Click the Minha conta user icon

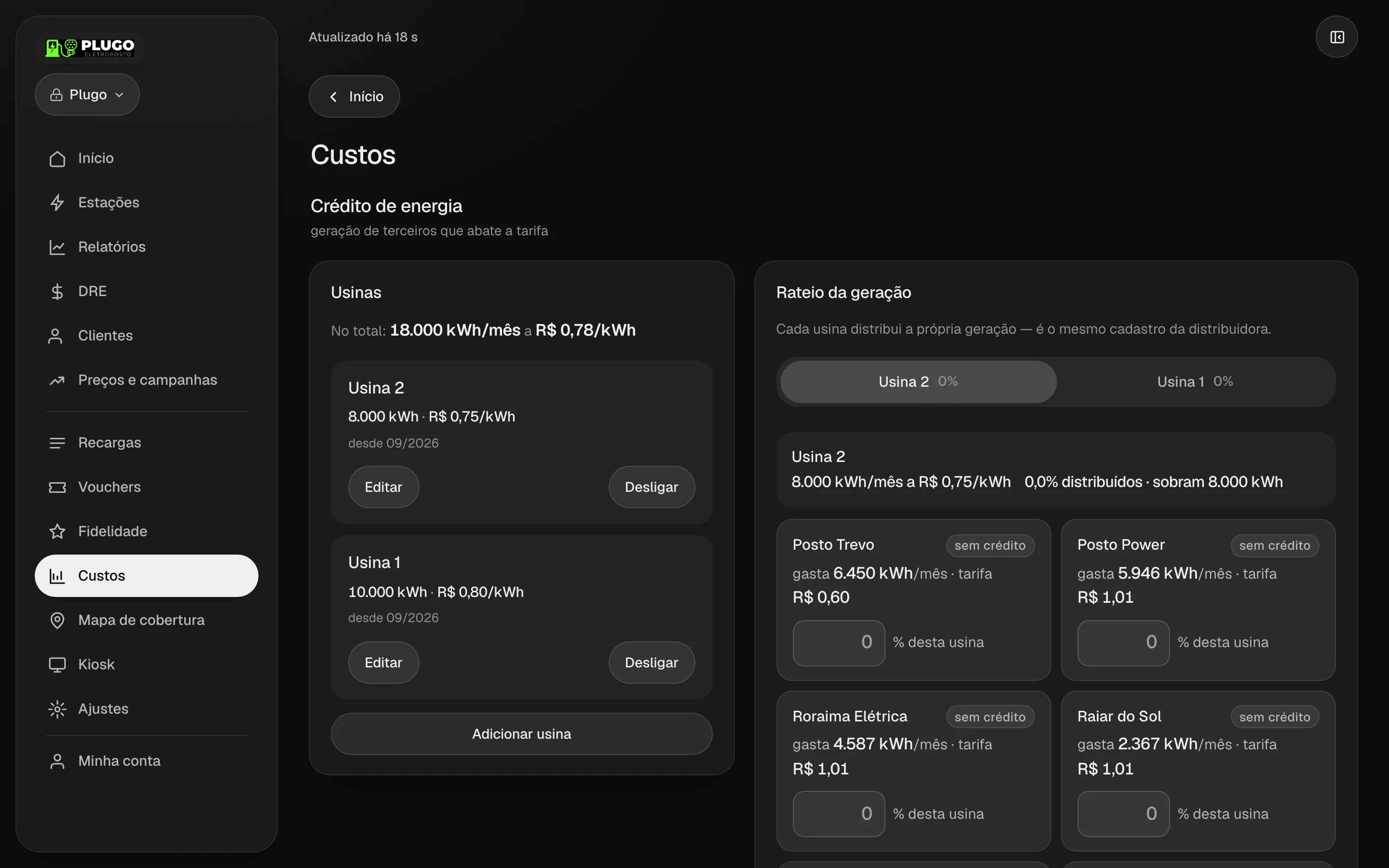point(57,761)
